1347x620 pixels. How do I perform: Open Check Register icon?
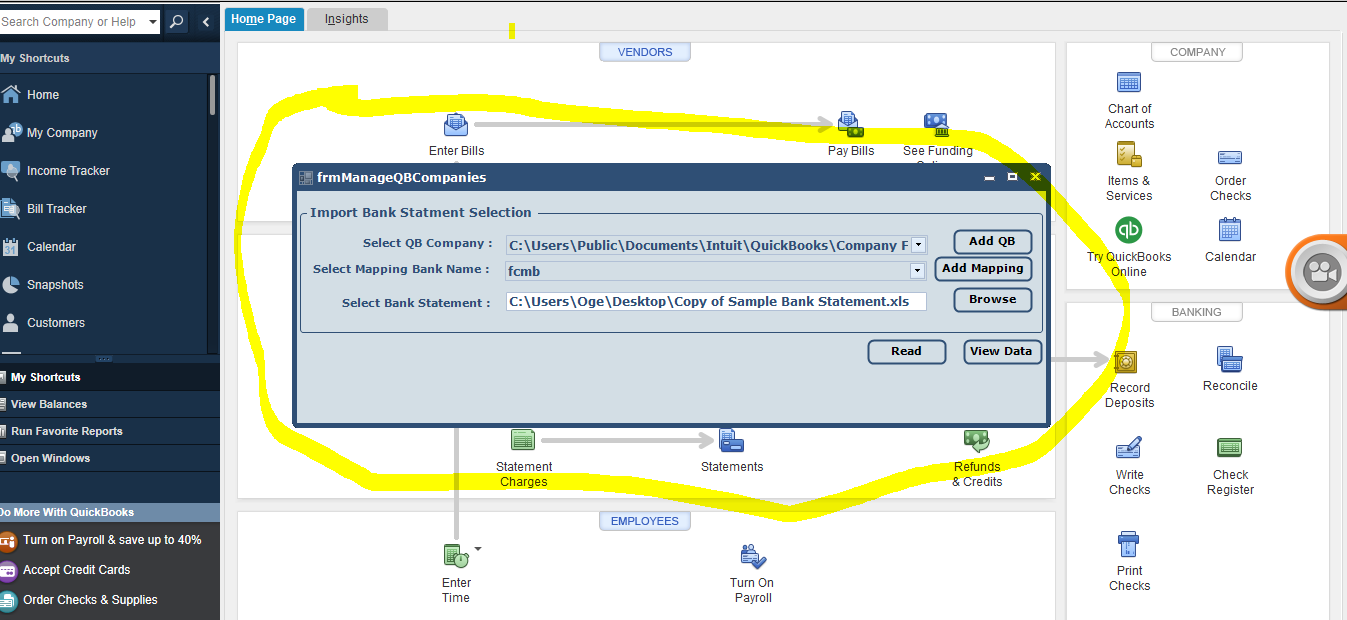1230,448
